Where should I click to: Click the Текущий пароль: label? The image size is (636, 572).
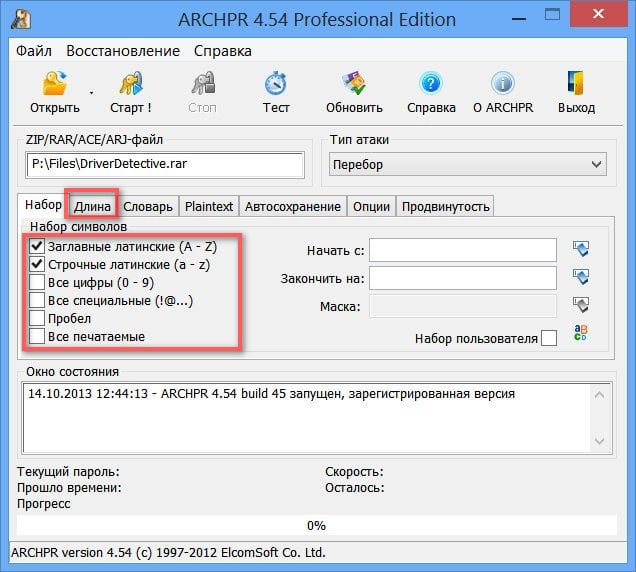click(x=68, y=472)
